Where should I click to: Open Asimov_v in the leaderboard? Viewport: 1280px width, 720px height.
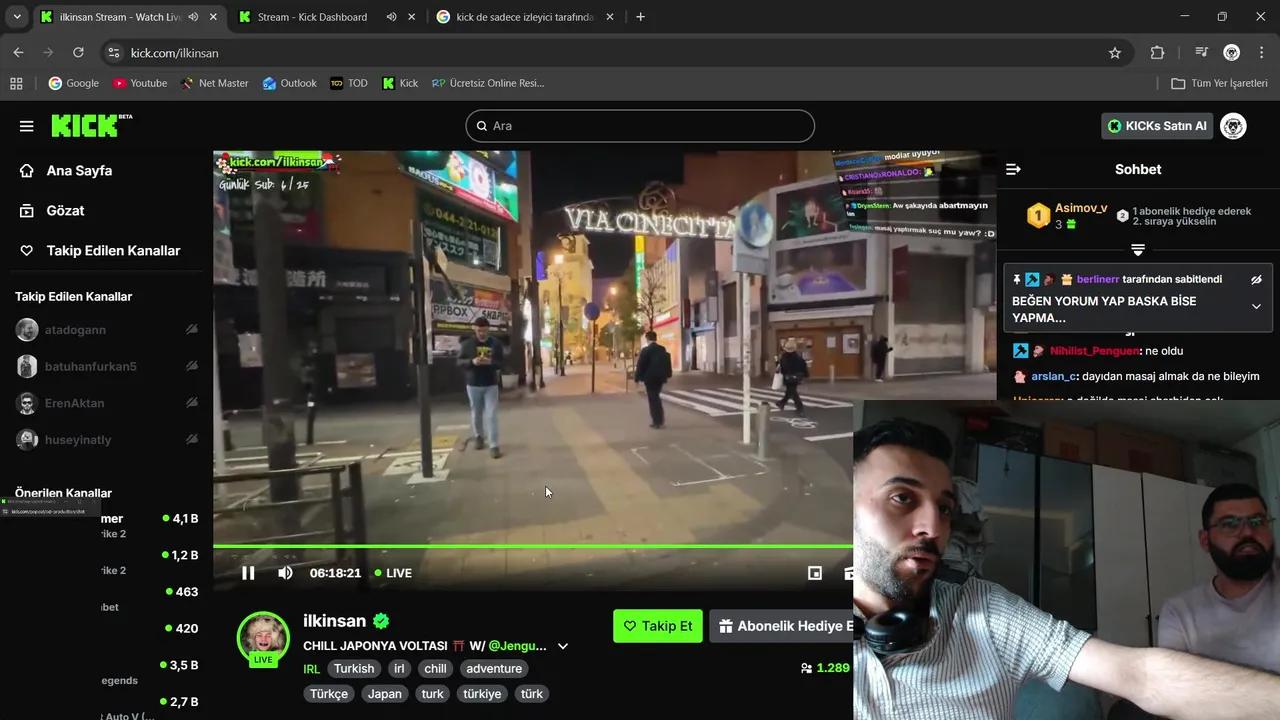[x=1081, y=209]
